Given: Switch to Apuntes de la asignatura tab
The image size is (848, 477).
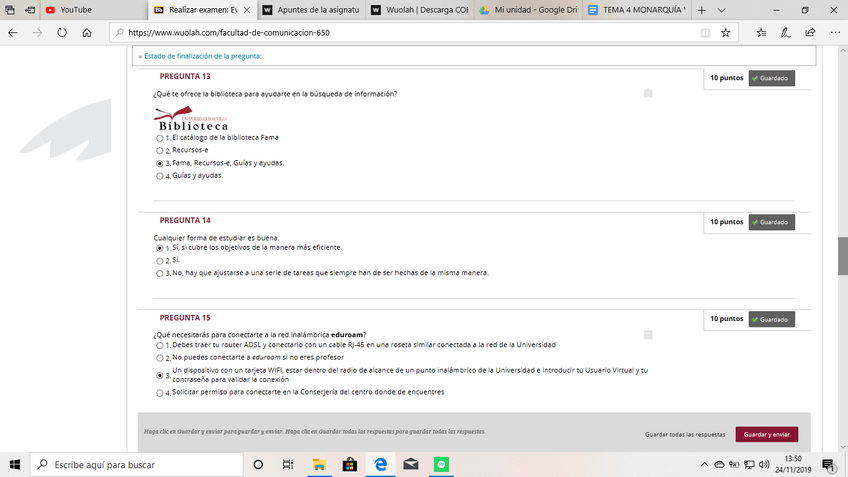Looking at the screenshot, I should pyautogui.click(x=311, y=10).
